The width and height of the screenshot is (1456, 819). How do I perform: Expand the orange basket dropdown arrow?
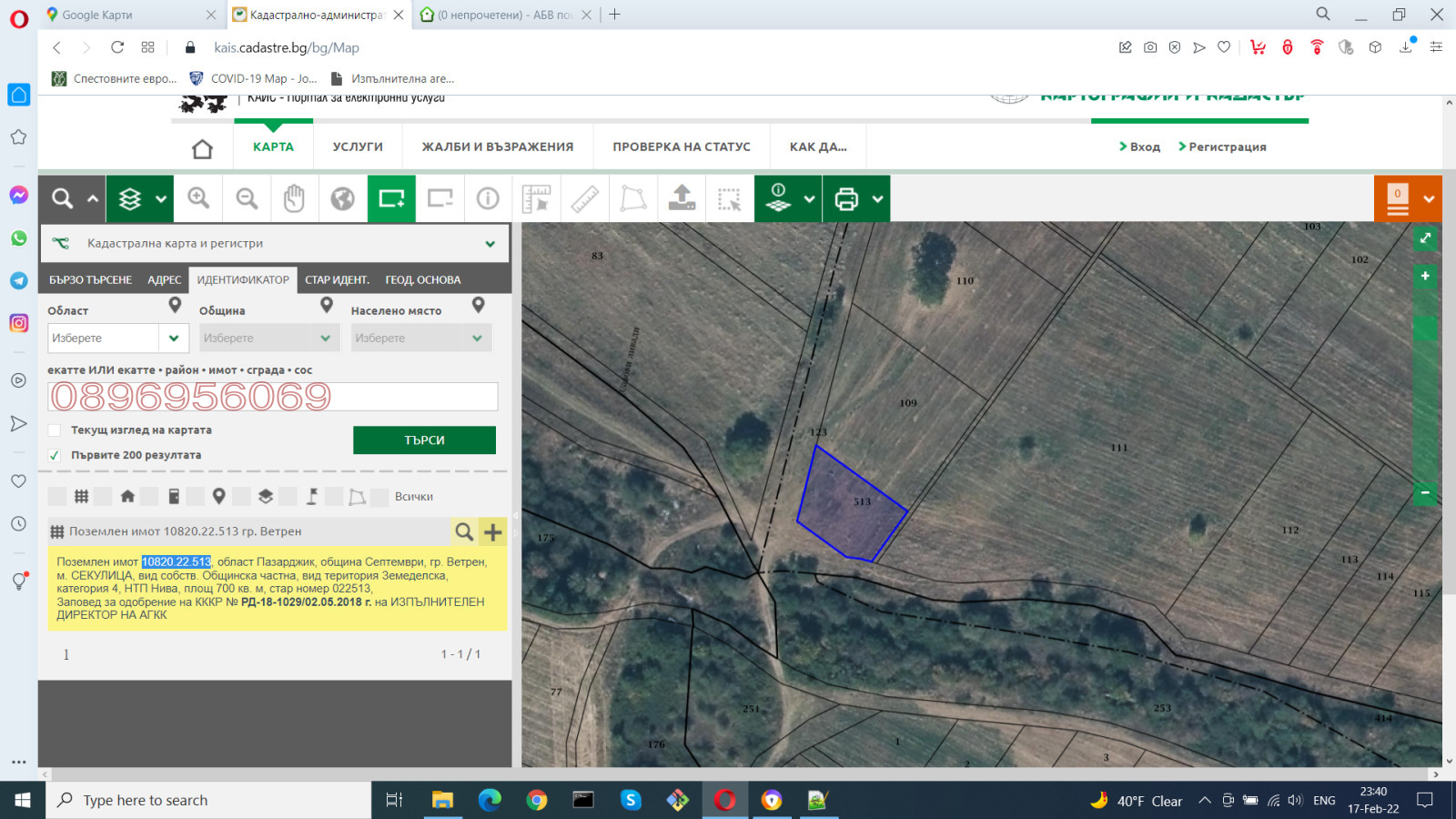pyautogui.click(x=1429, y=198)
